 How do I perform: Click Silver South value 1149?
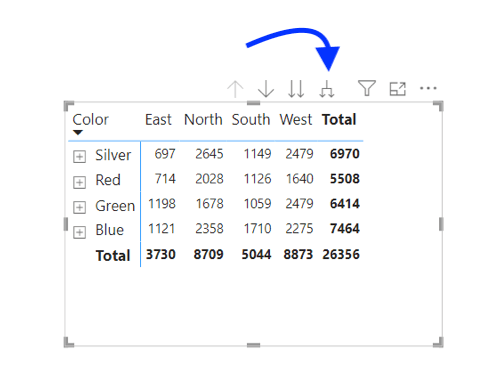[257, 154]
